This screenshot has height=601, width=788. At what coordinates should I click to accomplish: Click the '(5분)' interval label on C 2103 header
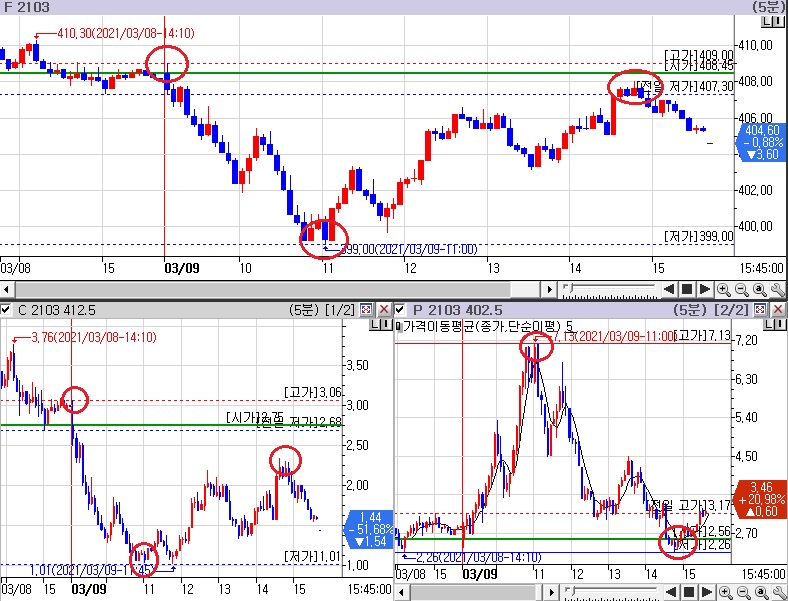point(305,310)
